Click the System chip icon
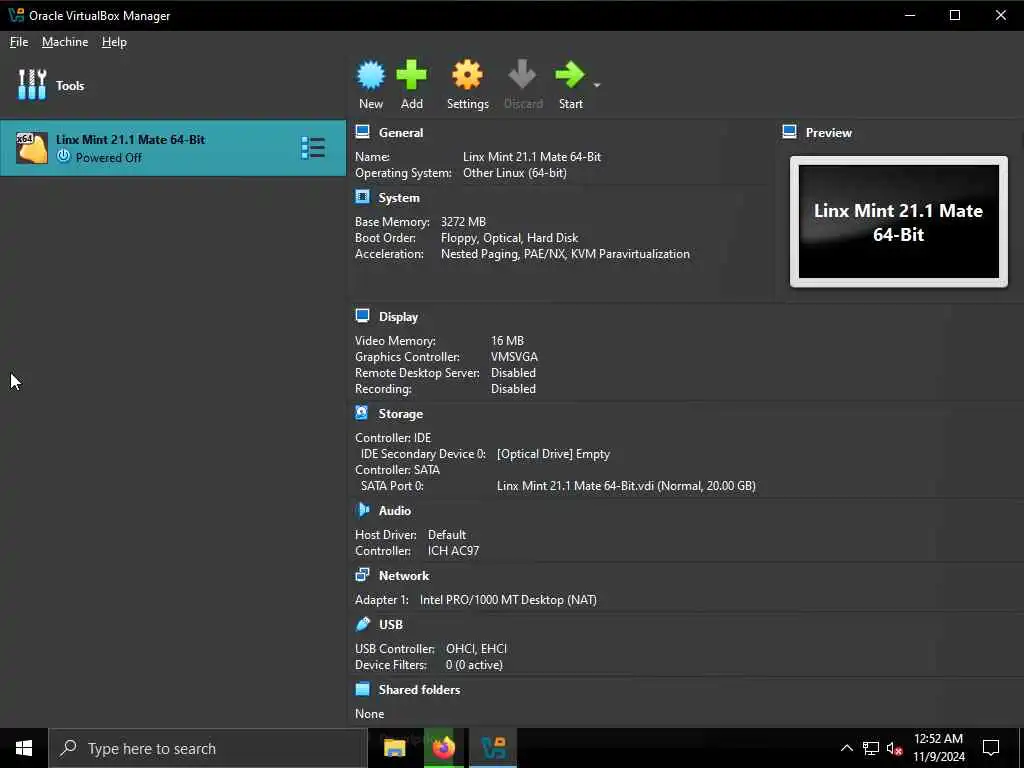This screenshot has height=768, width=1024. point(362,197)
